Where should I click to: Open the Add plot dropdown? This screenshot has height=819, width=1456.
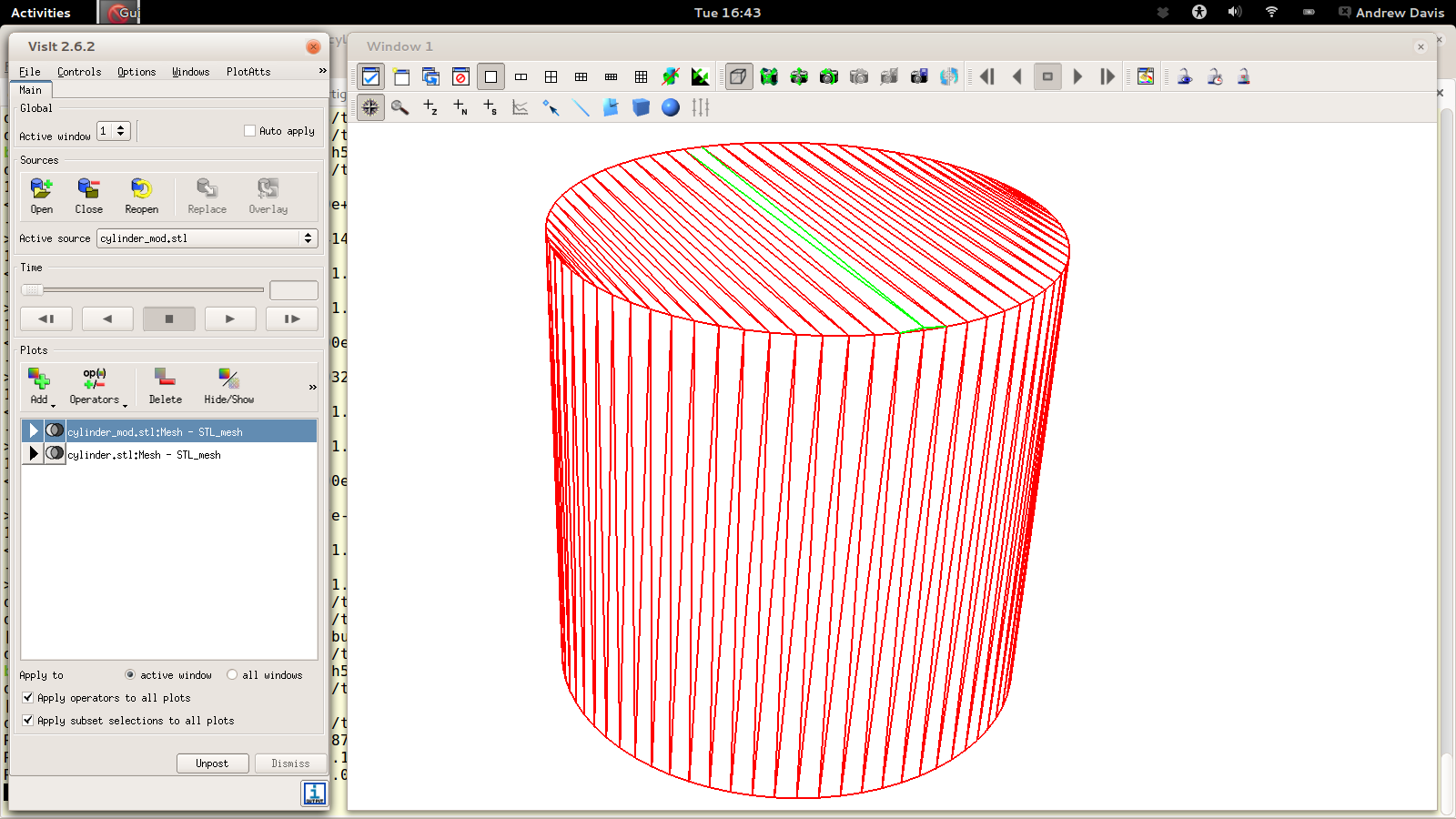point(40,386)
